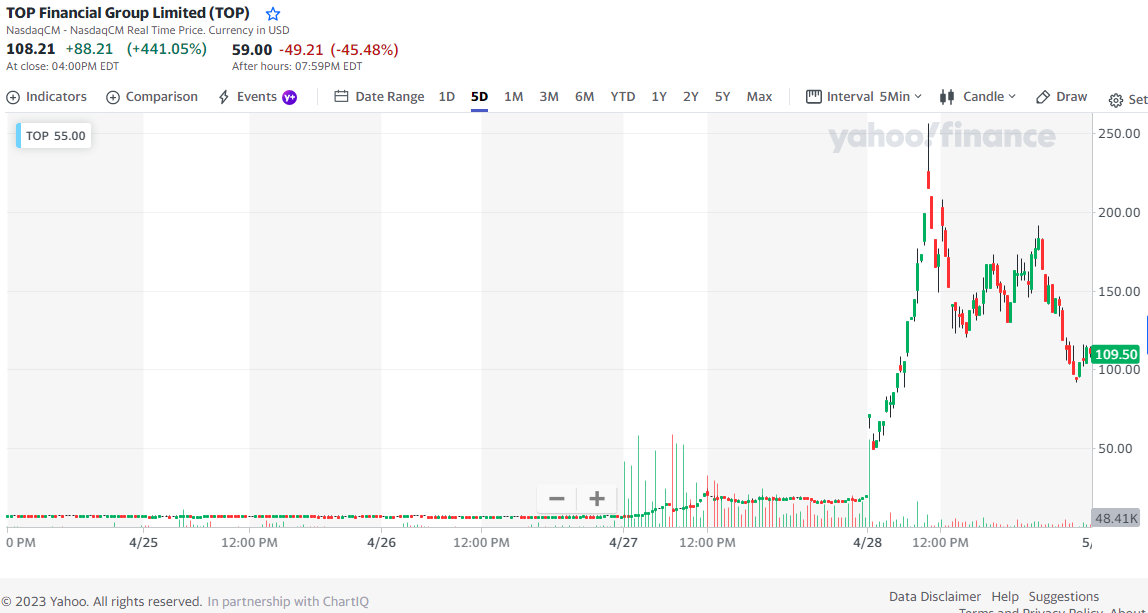Click the -45.48% after hours change

(x=365, y=49)
